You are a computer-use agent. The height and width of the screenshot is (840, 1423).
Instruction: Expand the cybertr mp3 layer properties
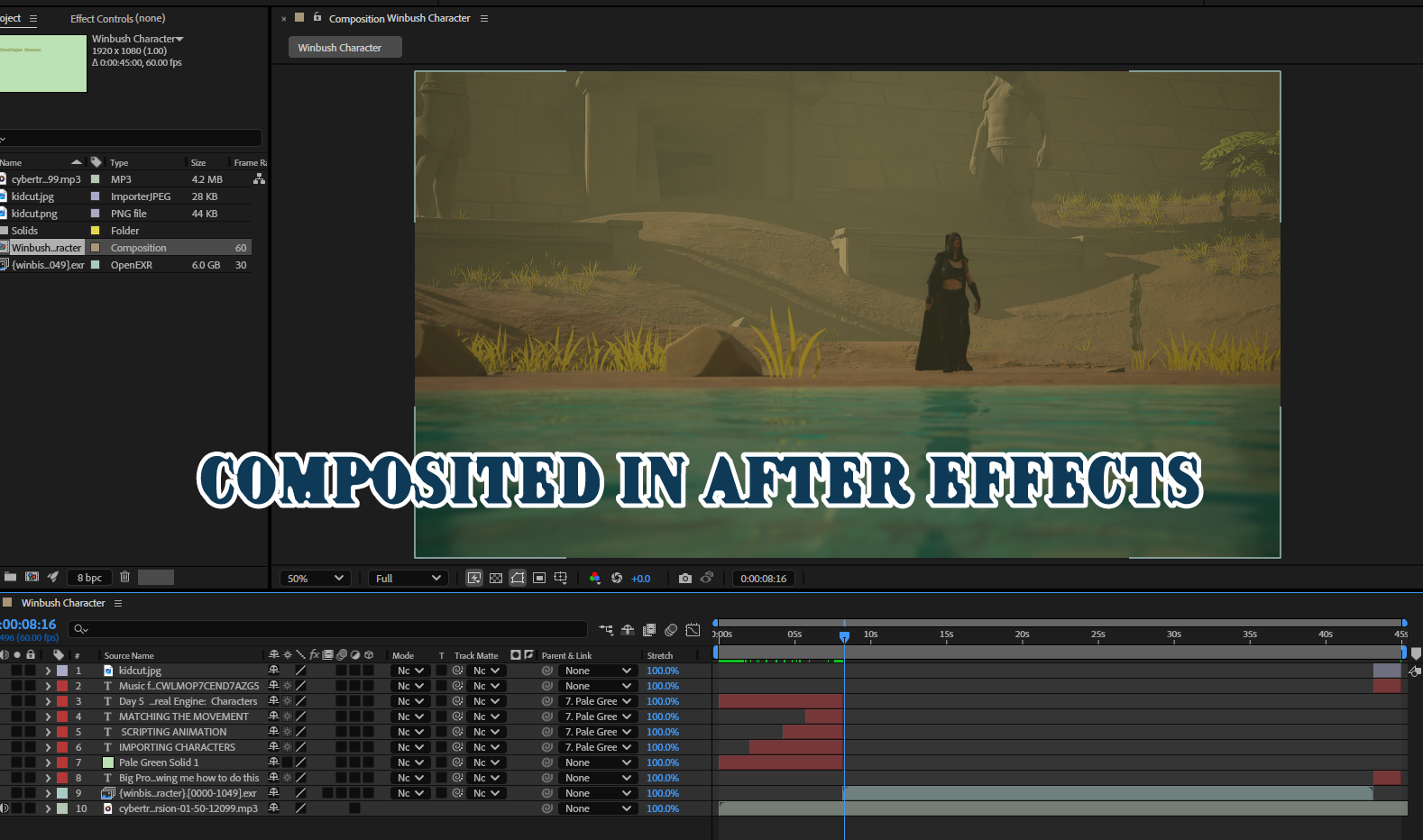click(x=48, y=808)
